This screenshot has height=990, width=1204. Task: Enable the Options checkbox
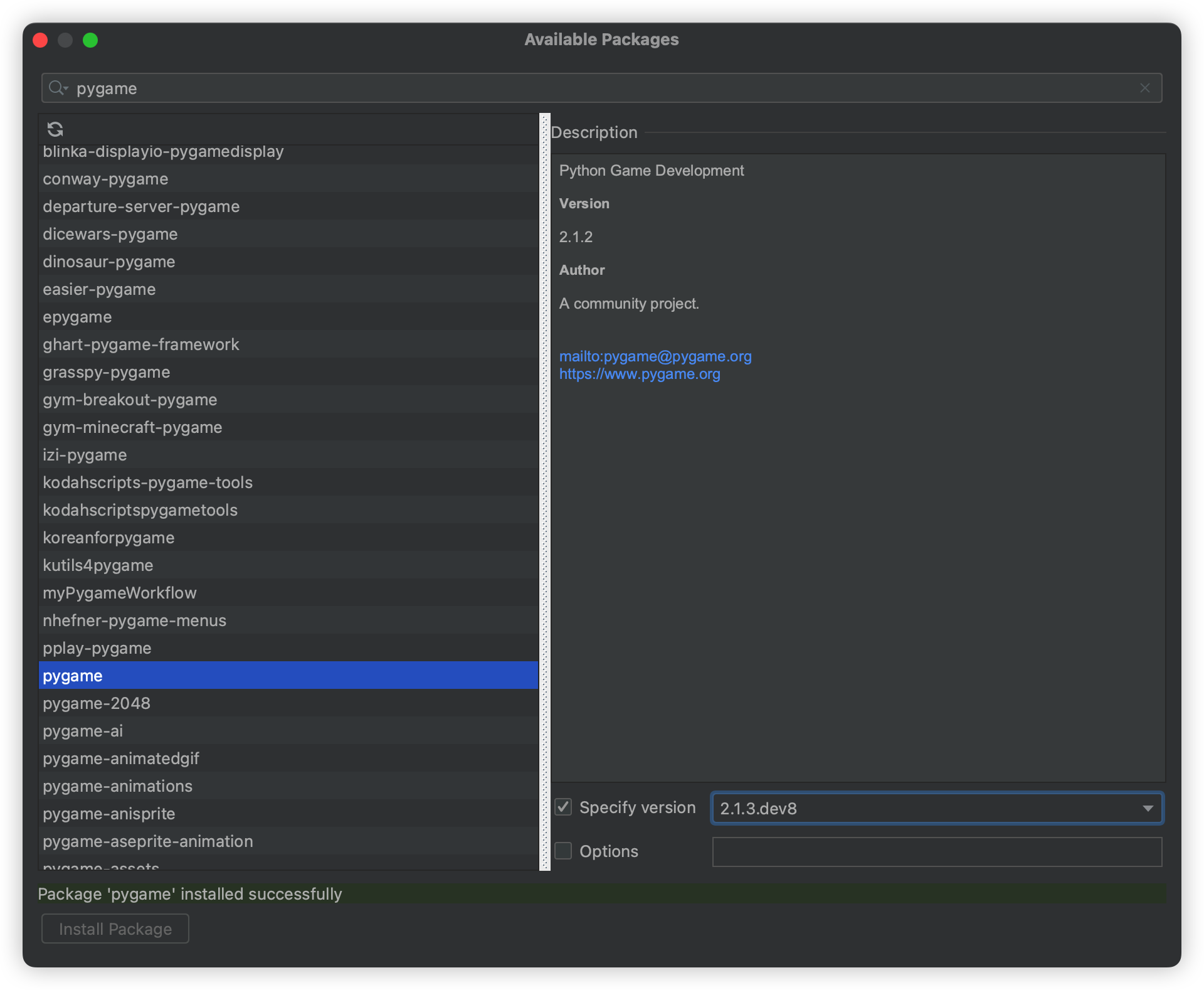coord(563,851)
